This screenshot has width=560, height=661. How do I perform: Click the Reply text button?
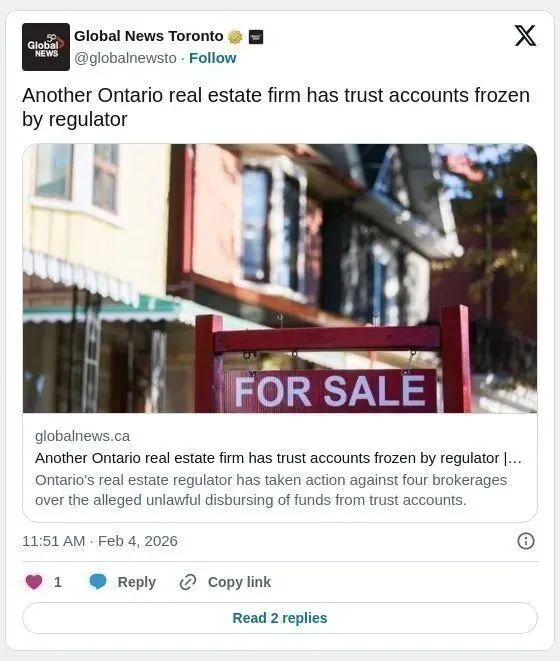(137, 582)
